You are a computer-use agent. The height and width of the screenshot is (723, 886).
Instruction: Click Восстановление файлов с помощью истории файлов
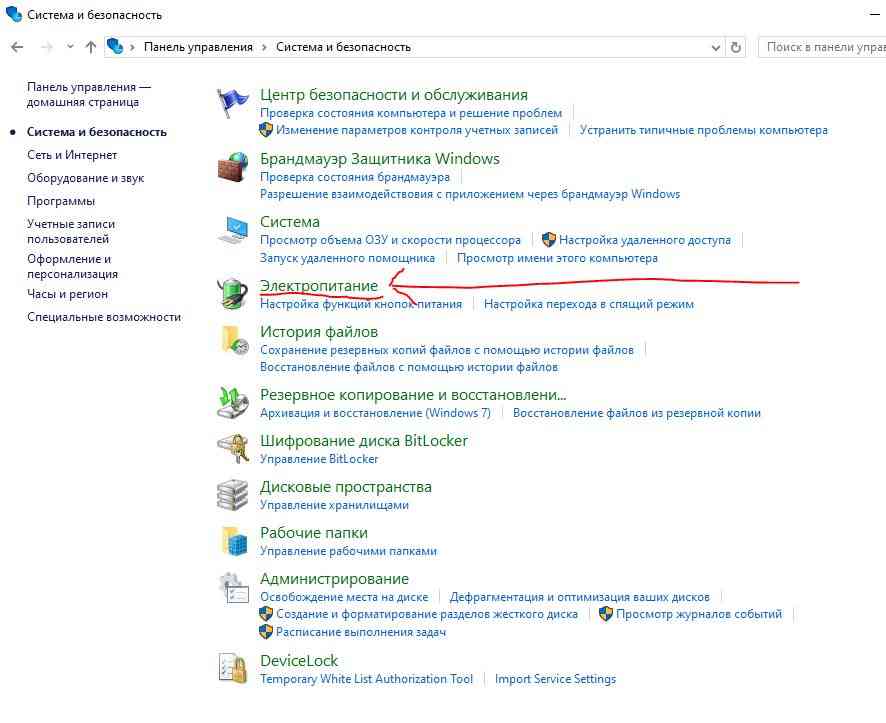coord(409,367)
